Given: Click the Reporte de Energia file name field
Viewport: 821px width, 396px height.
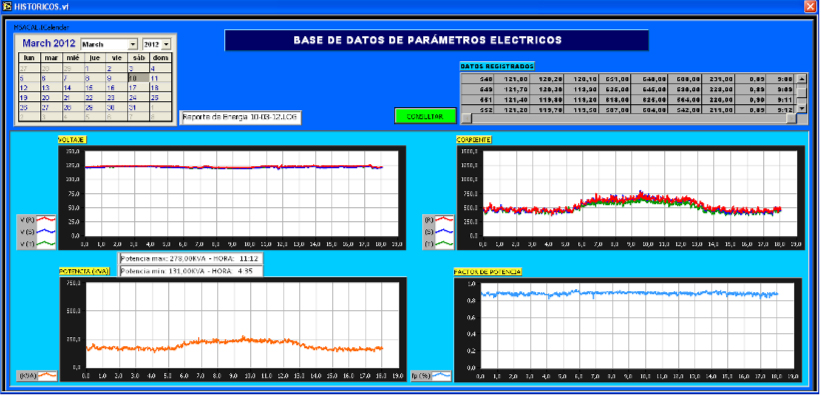Looking at the screenshot, I should point(240,117).
